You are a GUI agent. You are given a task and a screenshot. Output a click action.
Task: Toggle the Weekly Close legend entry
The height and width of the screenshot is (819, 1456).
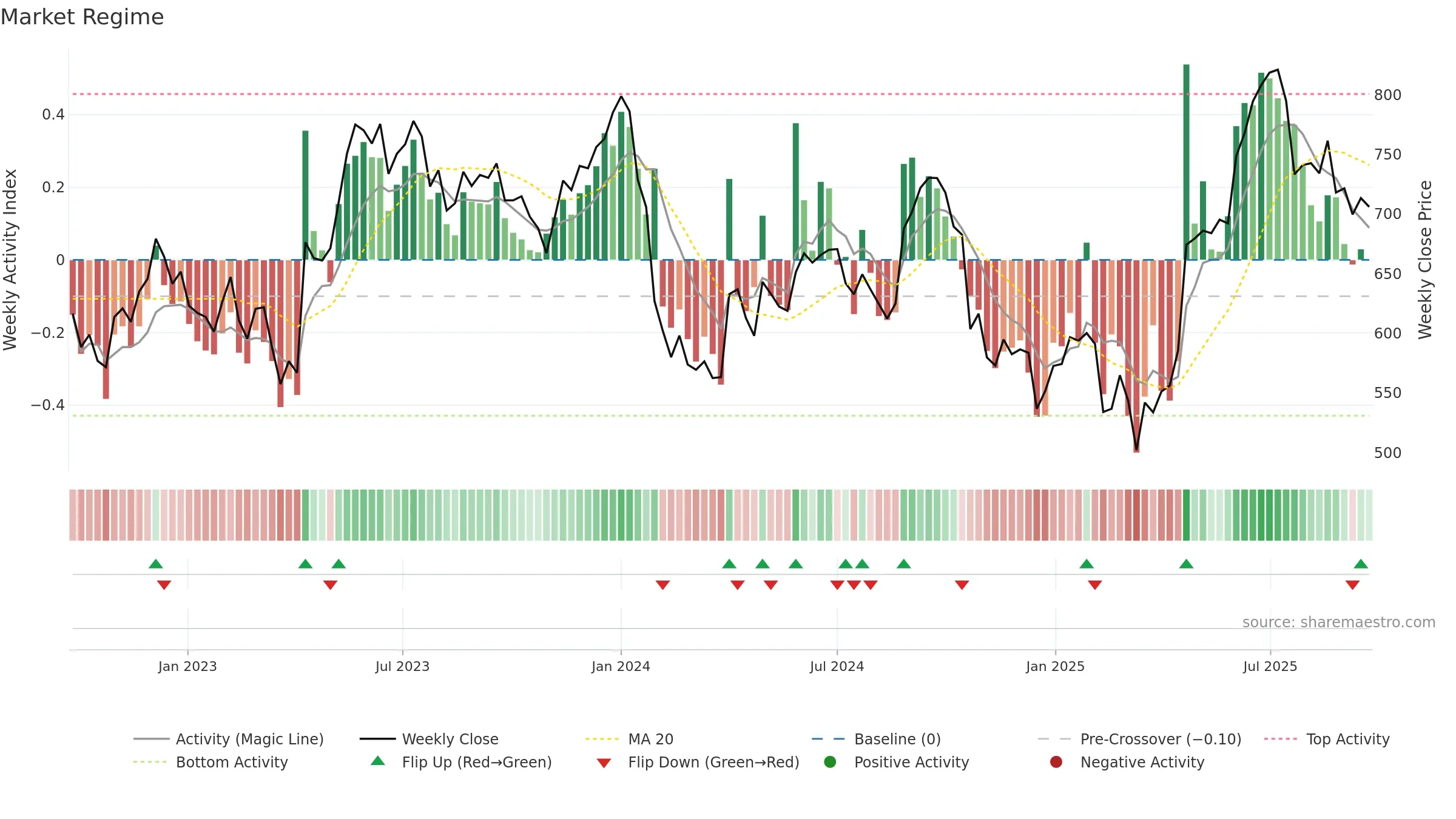click(429, 739)
